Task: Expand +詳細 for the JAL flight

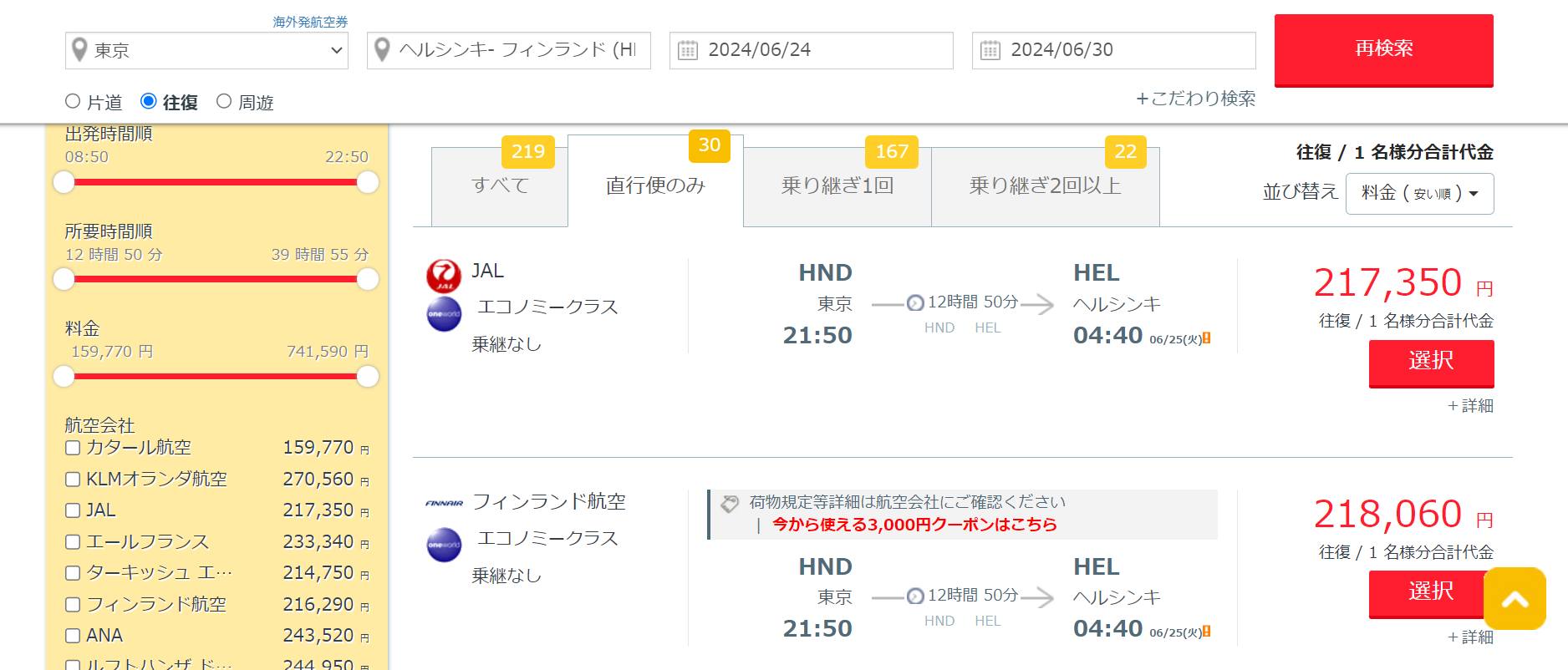Action: click(1470, 406)
